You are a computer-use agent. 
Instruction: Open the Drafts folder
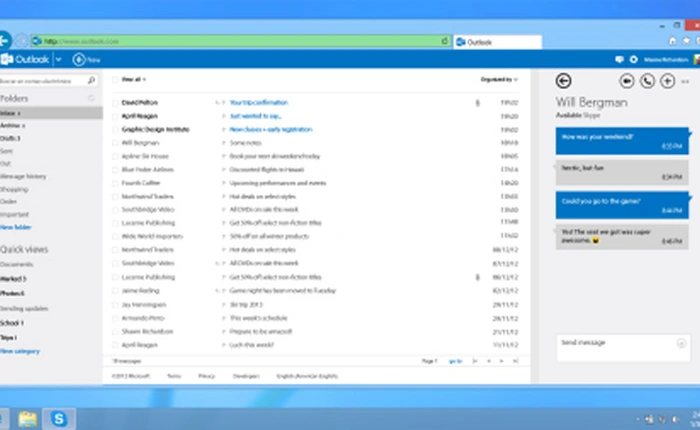(x=10, y=138)
